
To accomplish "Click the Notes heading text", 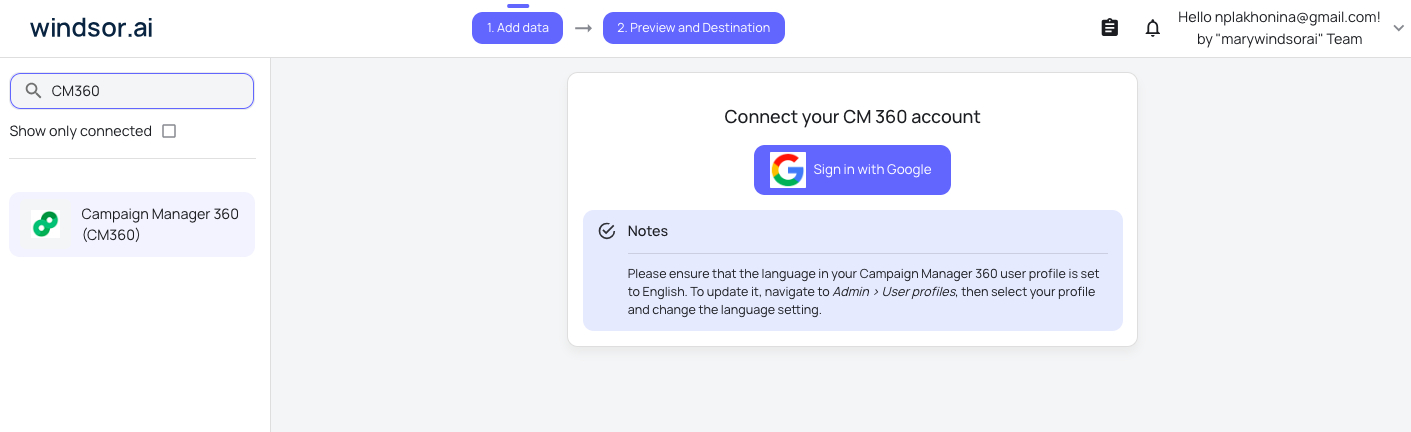I will point(648,231).
